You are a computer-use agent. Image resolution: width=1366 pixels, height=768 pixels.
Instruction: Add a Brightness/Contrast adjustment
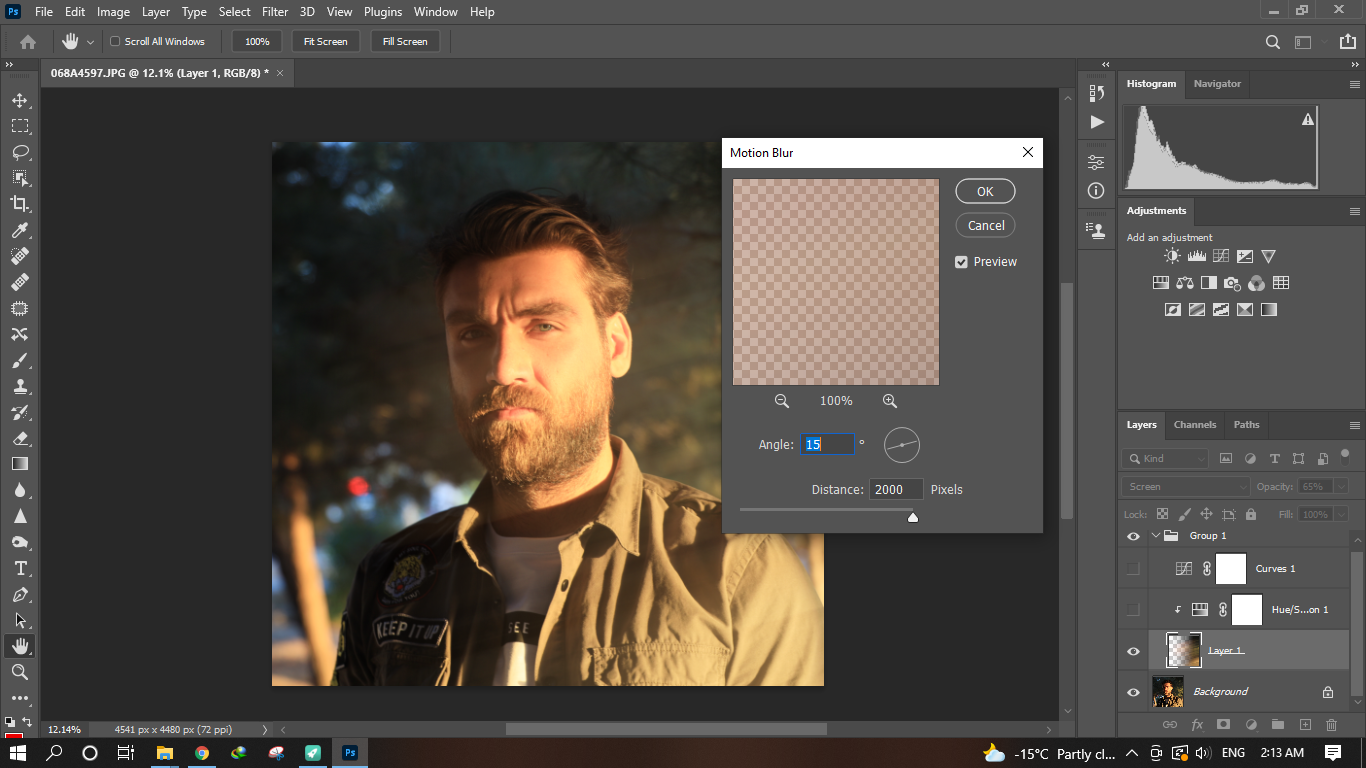pyautogui.click(x=1172, y=257)
